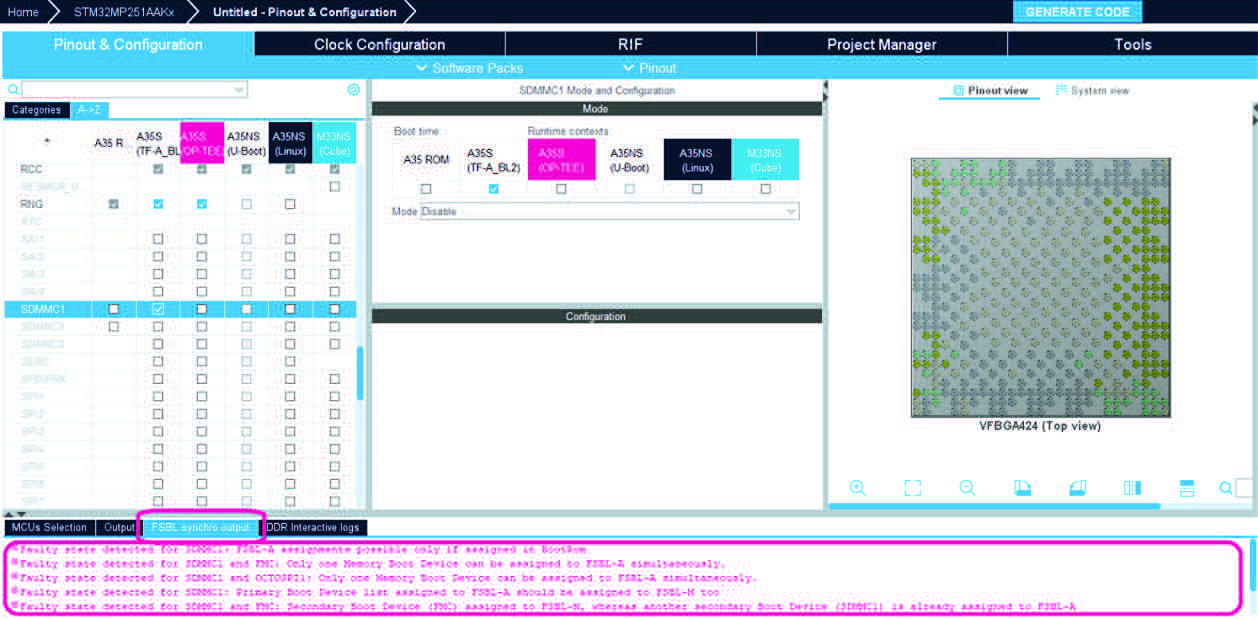1258x619 pixels.
Task: Toggle the split layout icon in pinout toolbar
Action: pyautogui.click(x=1187, y=488)
